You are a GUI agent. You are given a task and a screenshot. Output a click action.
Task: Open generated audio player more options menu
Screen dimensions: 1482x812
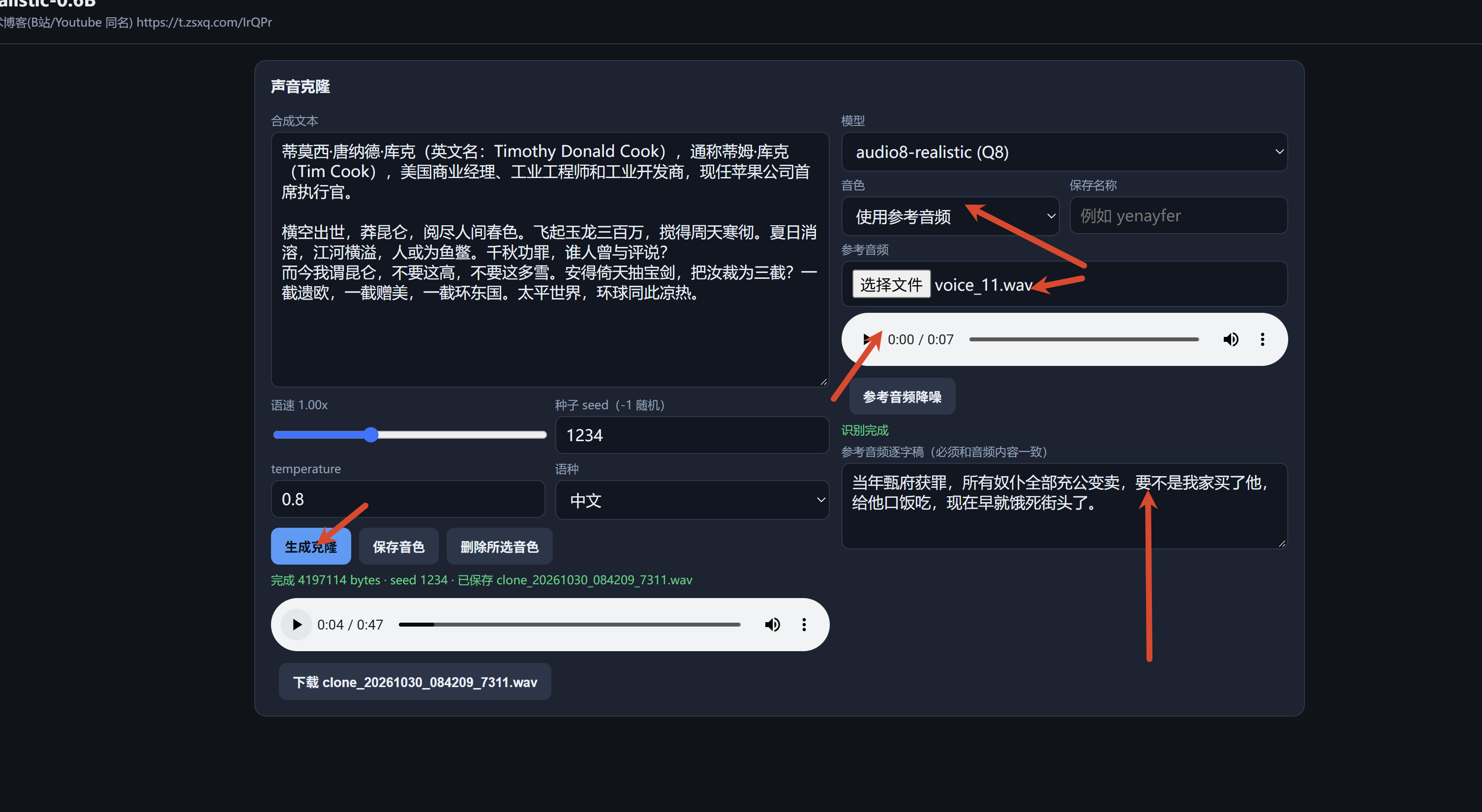pyautogui.click(x=804, y=625)
